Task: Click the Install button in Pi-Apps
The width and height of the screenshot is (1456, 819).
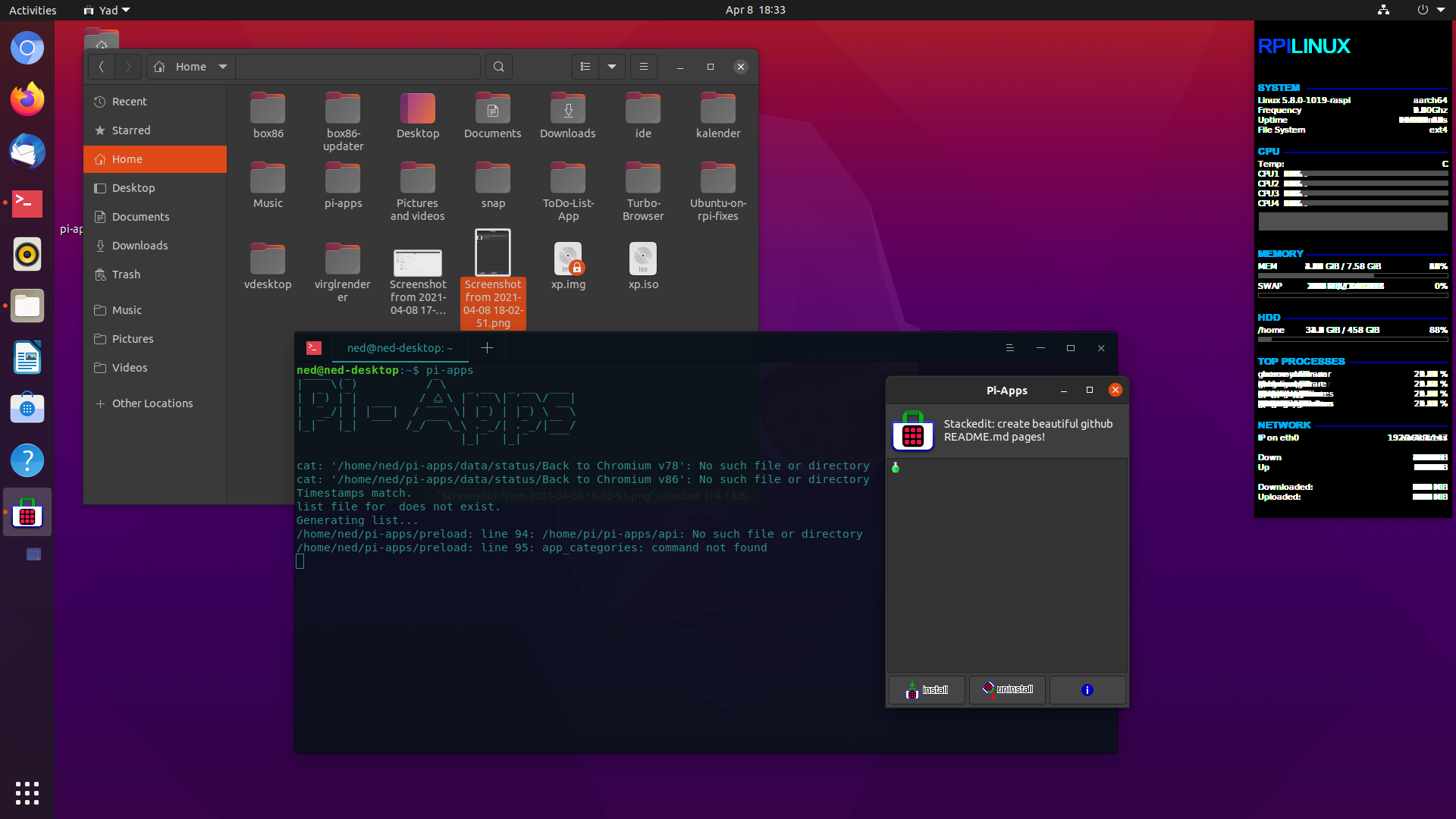Action: pyautogui.click(x=927, y=689)
